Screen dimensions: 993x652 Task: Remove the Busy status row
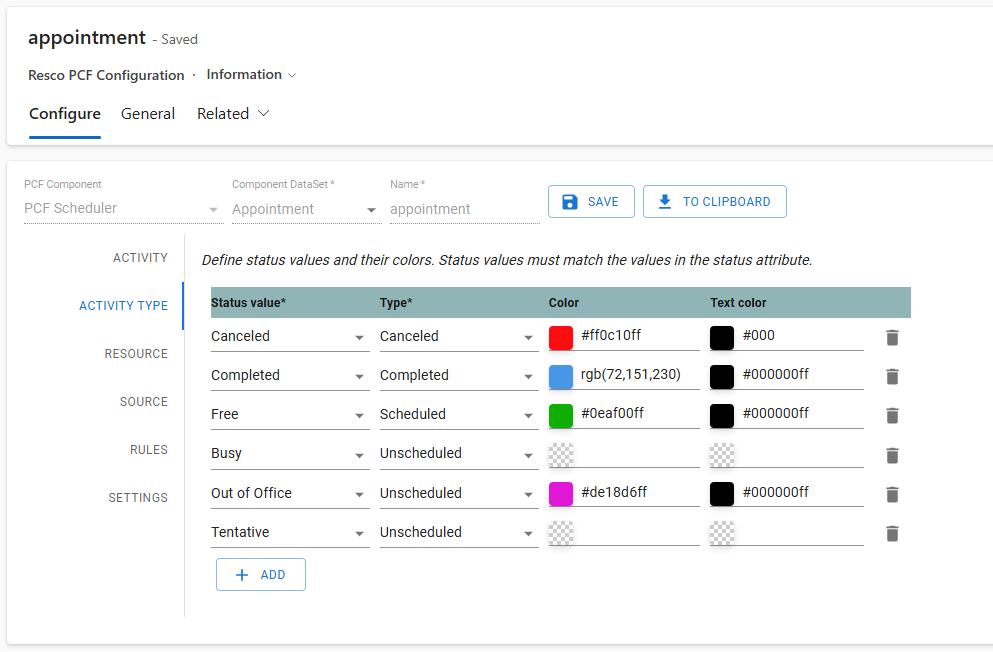892,455
